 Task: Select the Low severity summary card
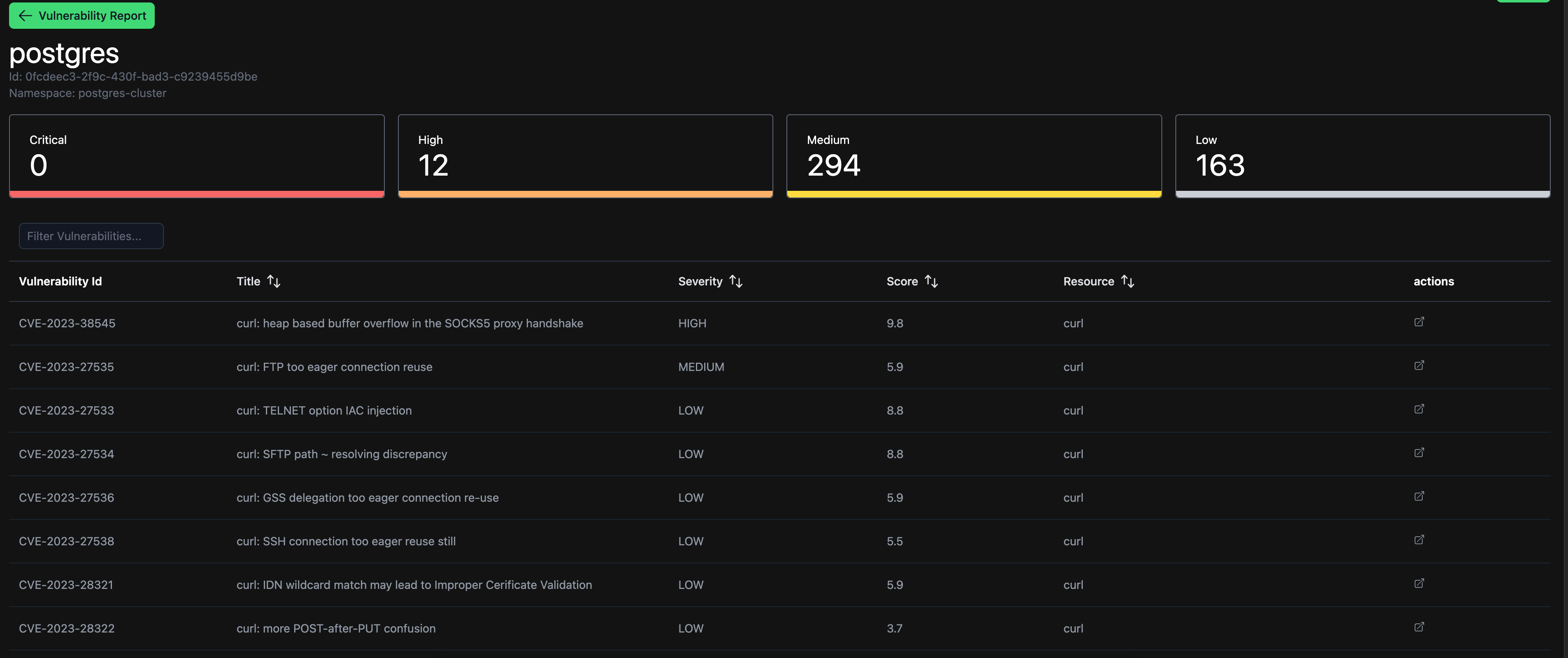[1362, 156]
